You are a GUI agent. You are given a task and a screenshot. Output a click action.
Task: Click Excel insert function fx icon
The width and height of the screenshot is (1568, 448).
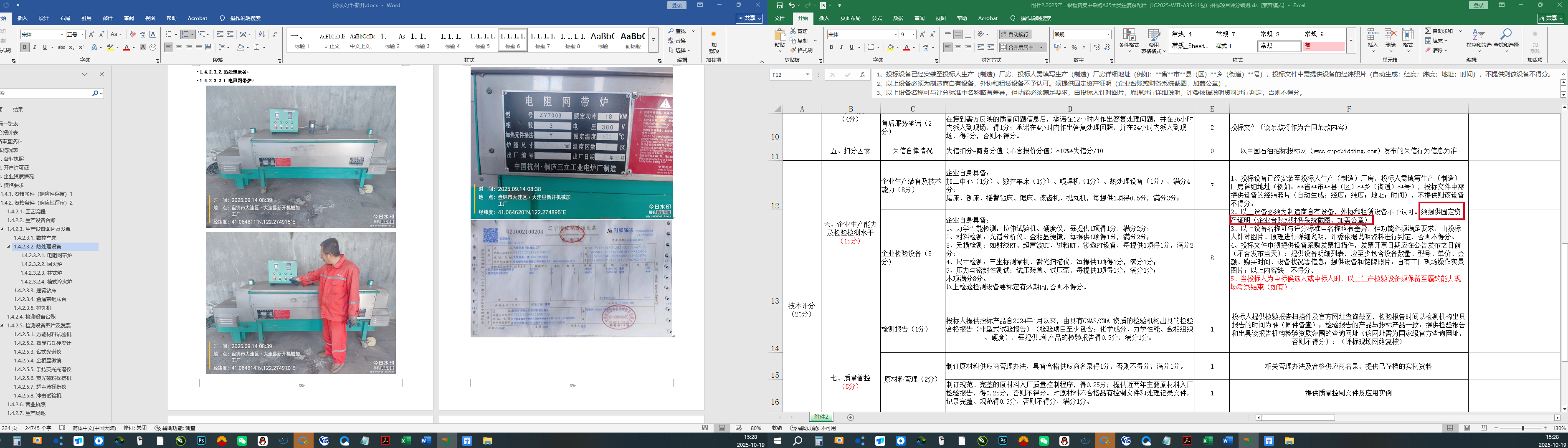click(x=863, y=75)
